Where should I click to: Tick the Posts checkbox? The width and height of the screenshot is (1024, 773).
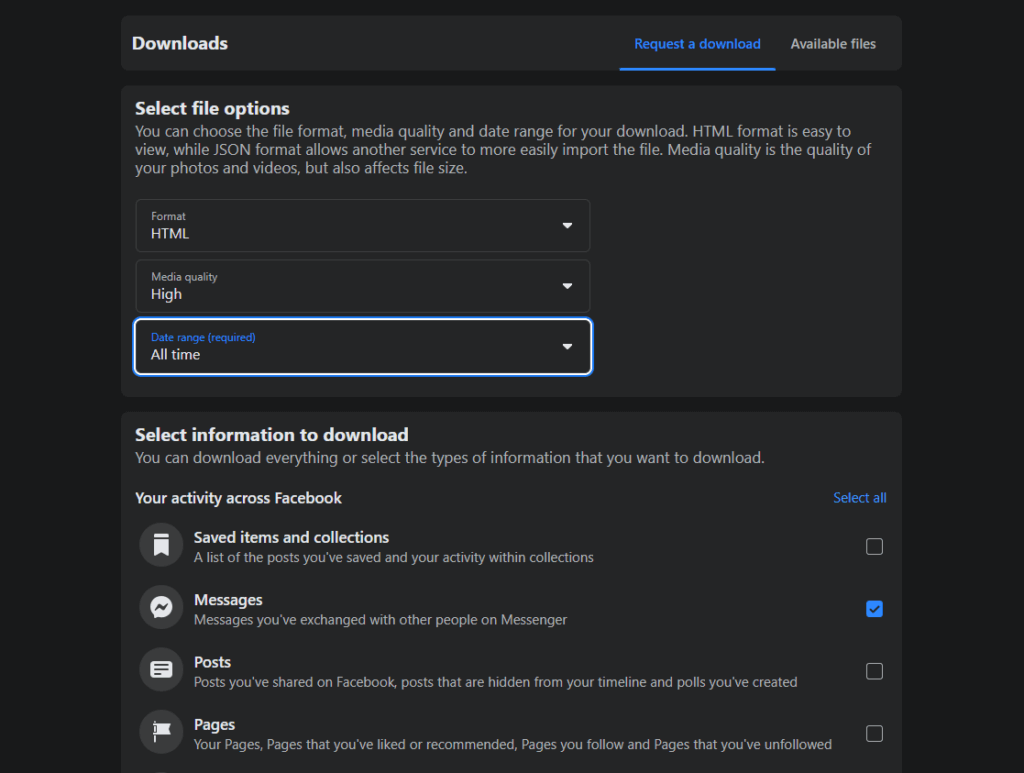pos(874,671)
